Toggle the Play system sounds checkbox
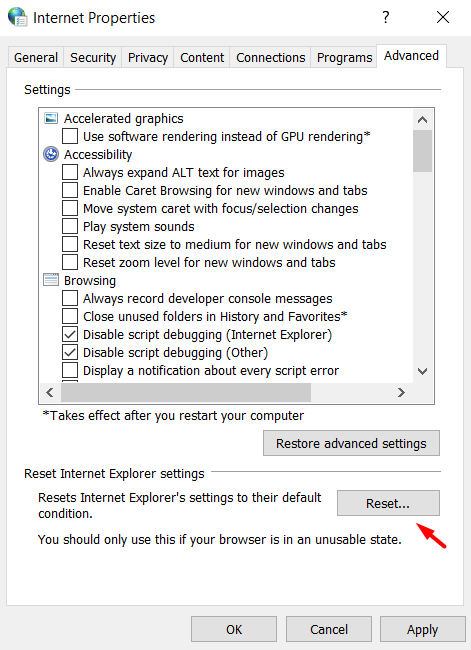 tap(70, 226)
